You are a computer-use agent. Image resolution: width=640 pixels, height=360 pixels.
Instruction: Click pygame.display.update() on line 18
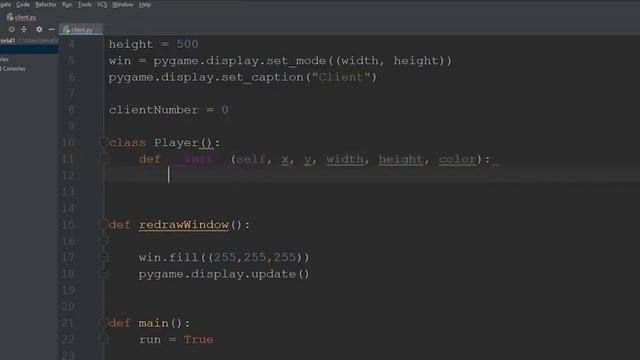[224, 274]
